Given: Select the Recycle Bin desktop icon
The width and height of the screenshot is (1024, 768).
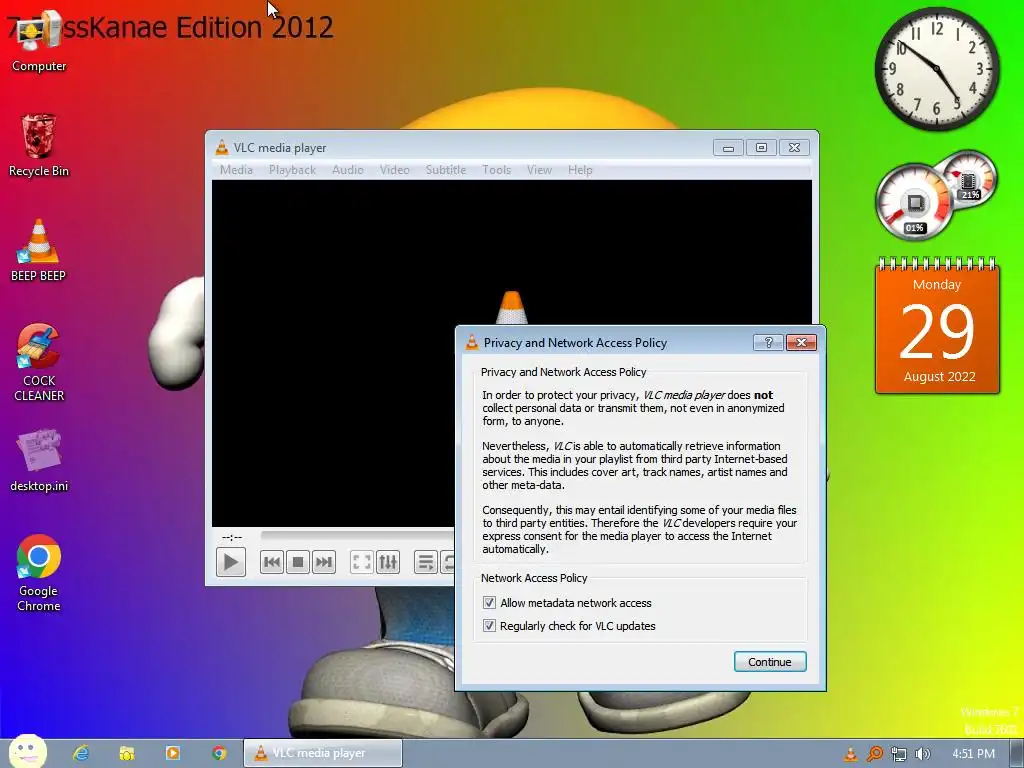Looking at the screenshot, I should coord(39,145).
